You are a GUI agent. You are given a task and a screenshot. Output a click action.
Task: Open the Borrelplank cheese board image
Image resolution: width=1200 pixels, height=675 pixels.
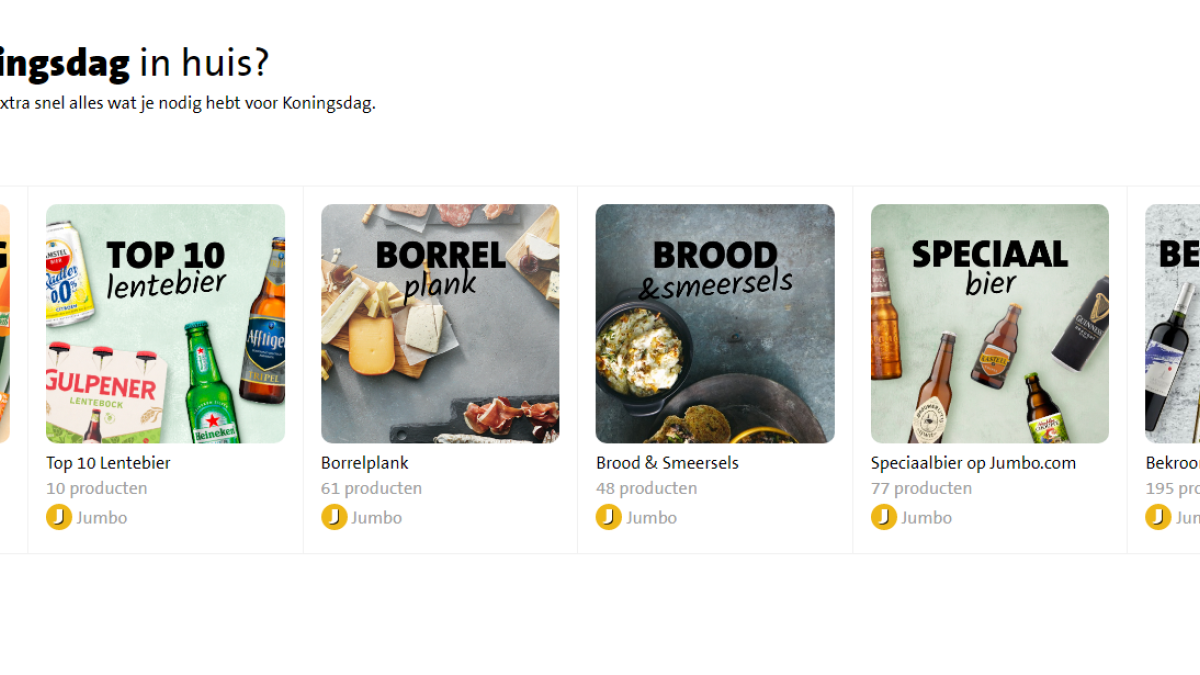(440, 323)
